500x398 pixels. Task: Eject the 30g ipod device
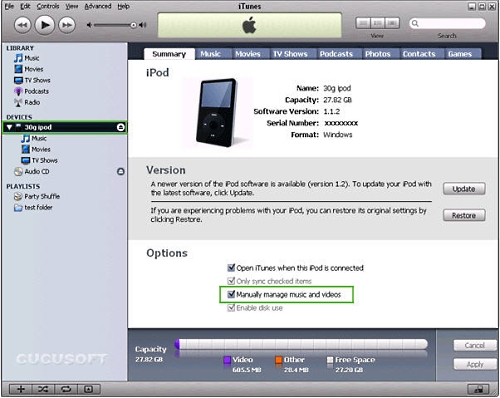121,127
